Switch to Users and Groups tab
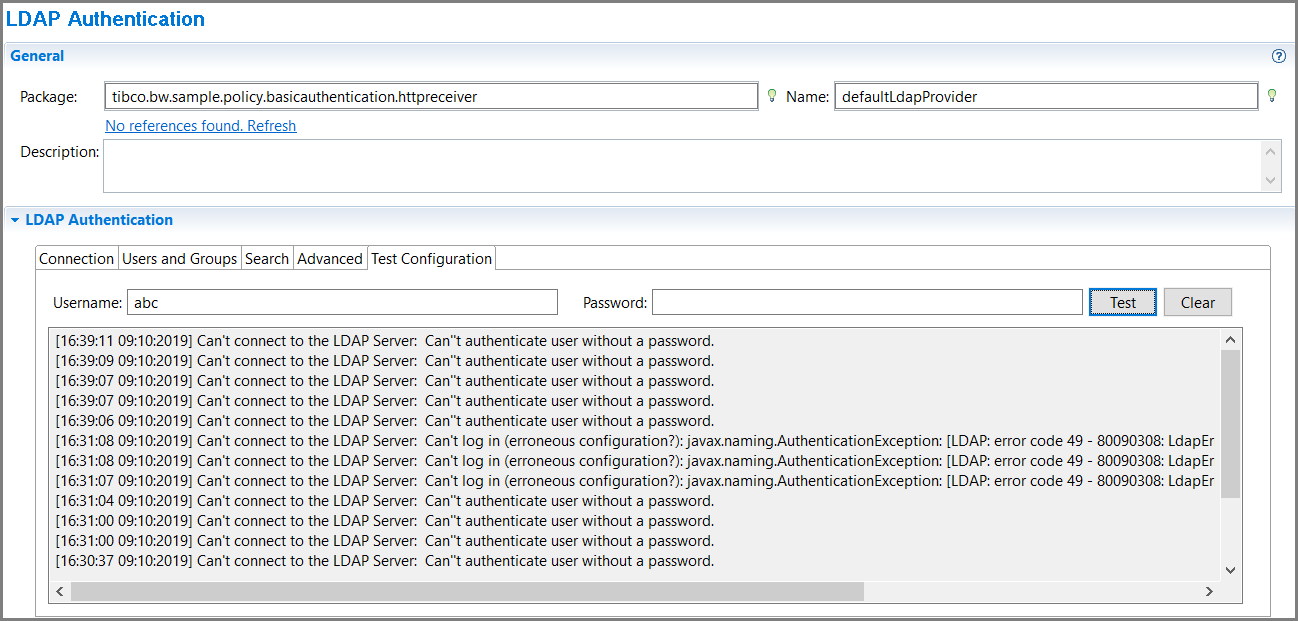This screenshot has height=621, width=1298. coord(180,259)
